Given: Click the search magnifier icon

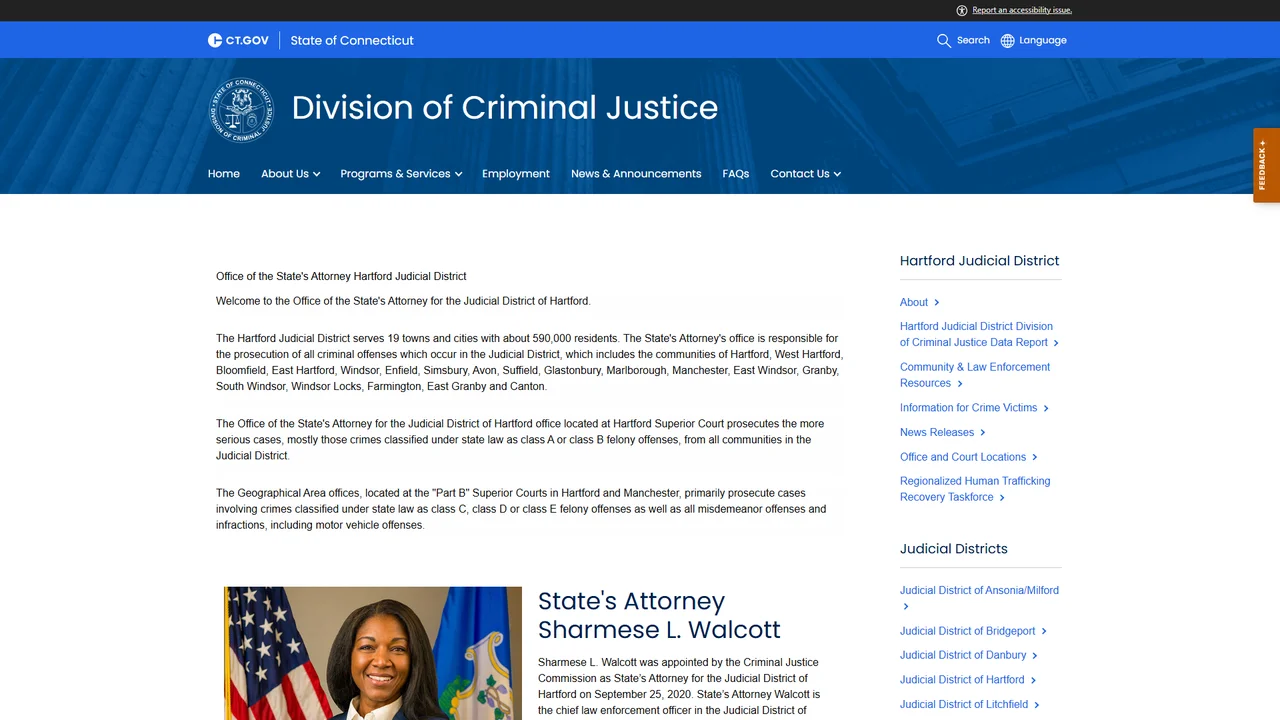Looking at the screenshot, I should coord(943,41).
